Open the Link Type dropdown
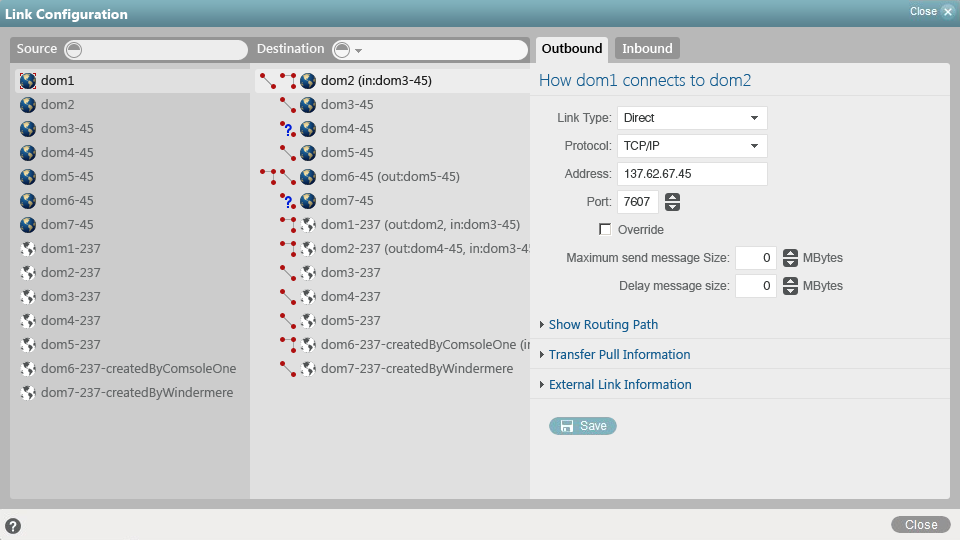Viewport: 960px width, 540px height. click(x=692, y=118)
